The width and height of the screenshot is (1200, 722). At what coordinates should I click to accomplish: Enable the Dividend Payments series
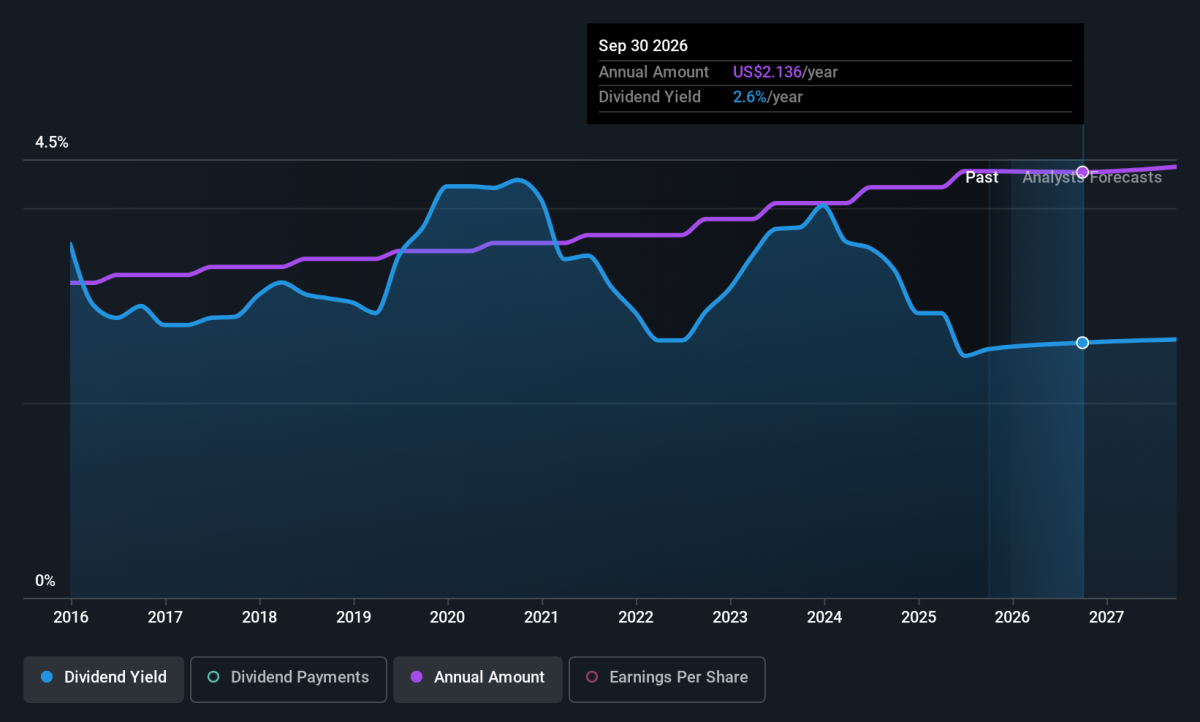coord(287,677)
